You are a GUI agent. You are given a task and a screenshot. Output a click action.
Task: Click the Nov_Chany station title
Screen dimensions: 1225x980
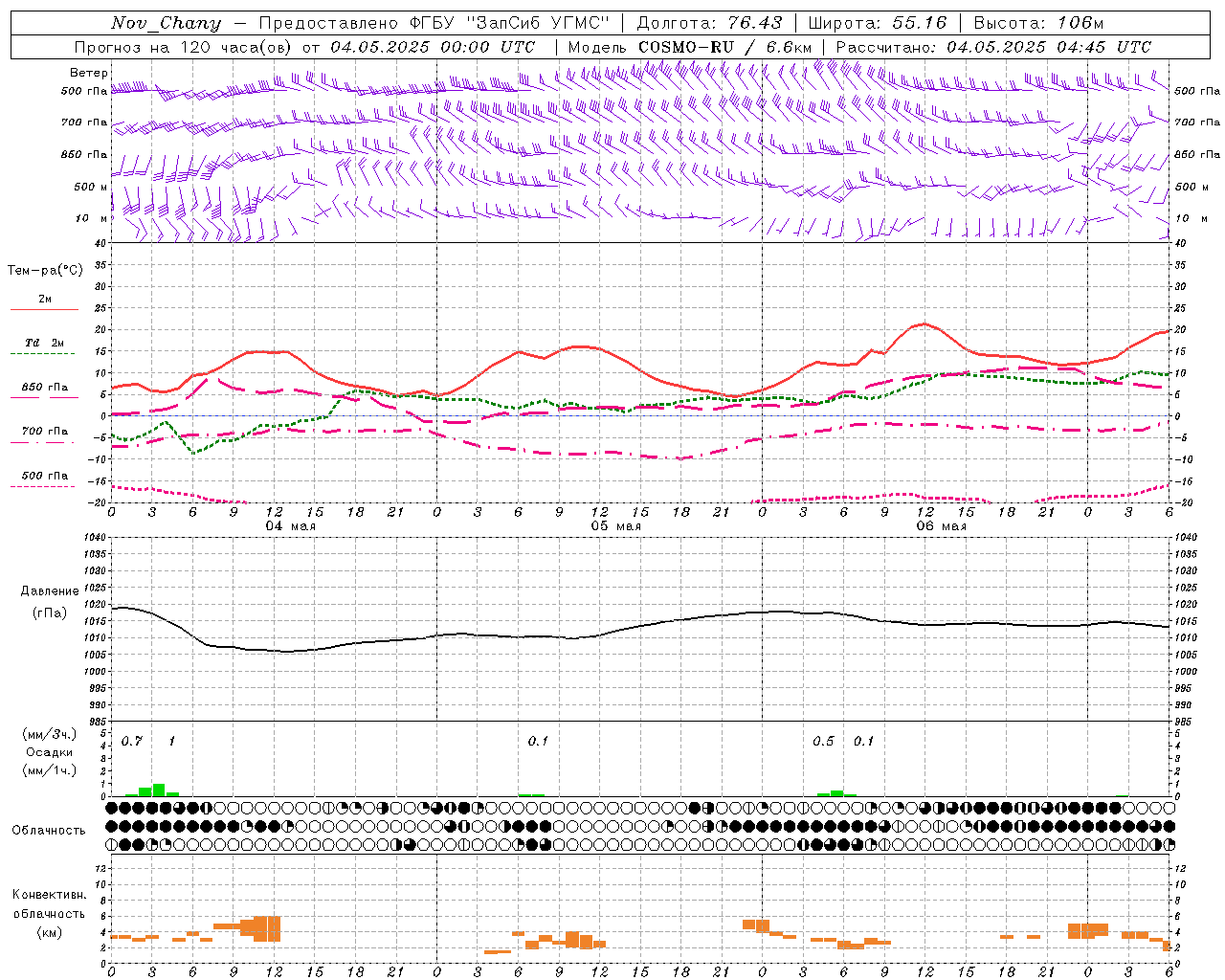pos(166,23)
